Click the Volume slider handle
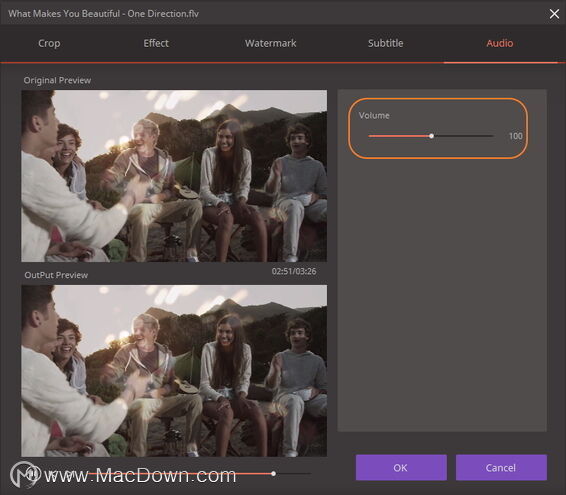Screen dimensions: 566x495 pos(431,136)
